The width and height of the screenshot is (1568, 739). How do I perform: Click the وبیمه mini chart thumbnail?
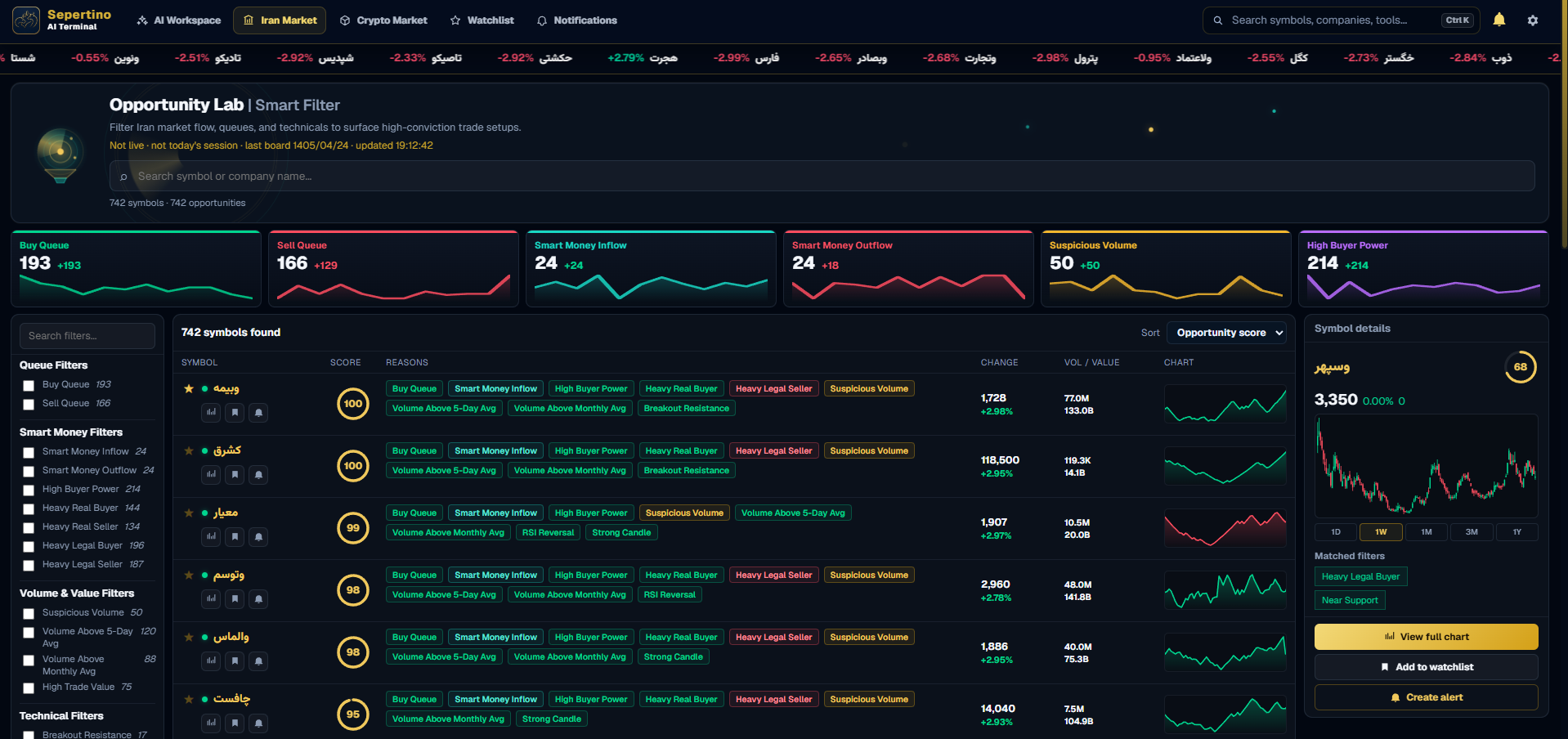(1225, 404)
